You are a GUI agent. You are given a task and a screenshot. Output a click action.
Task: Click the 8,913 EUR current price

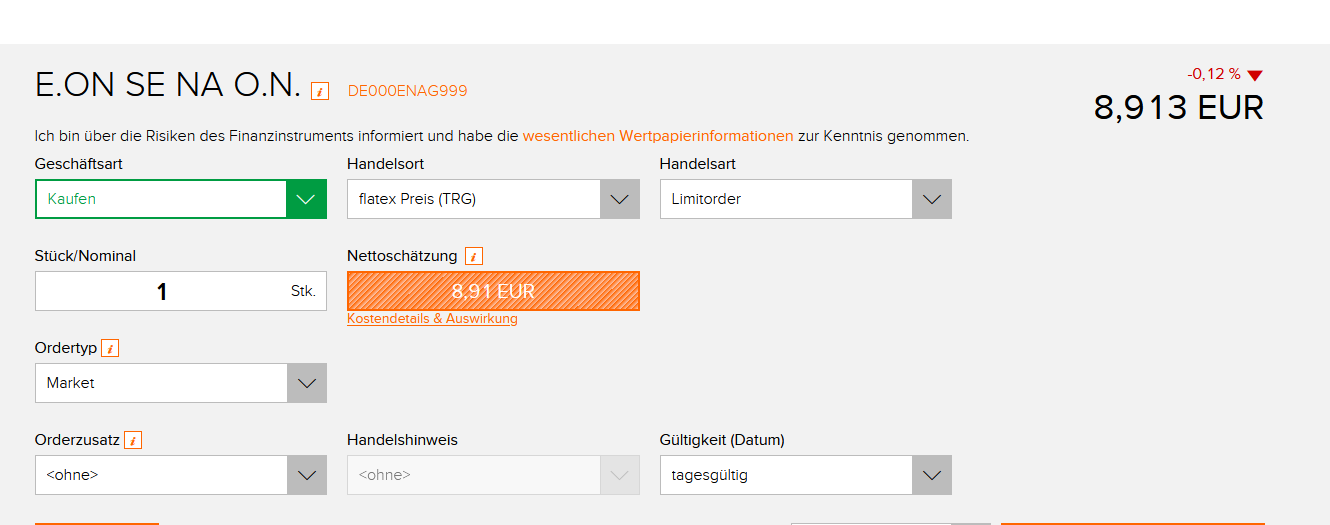click(1178, 107)
